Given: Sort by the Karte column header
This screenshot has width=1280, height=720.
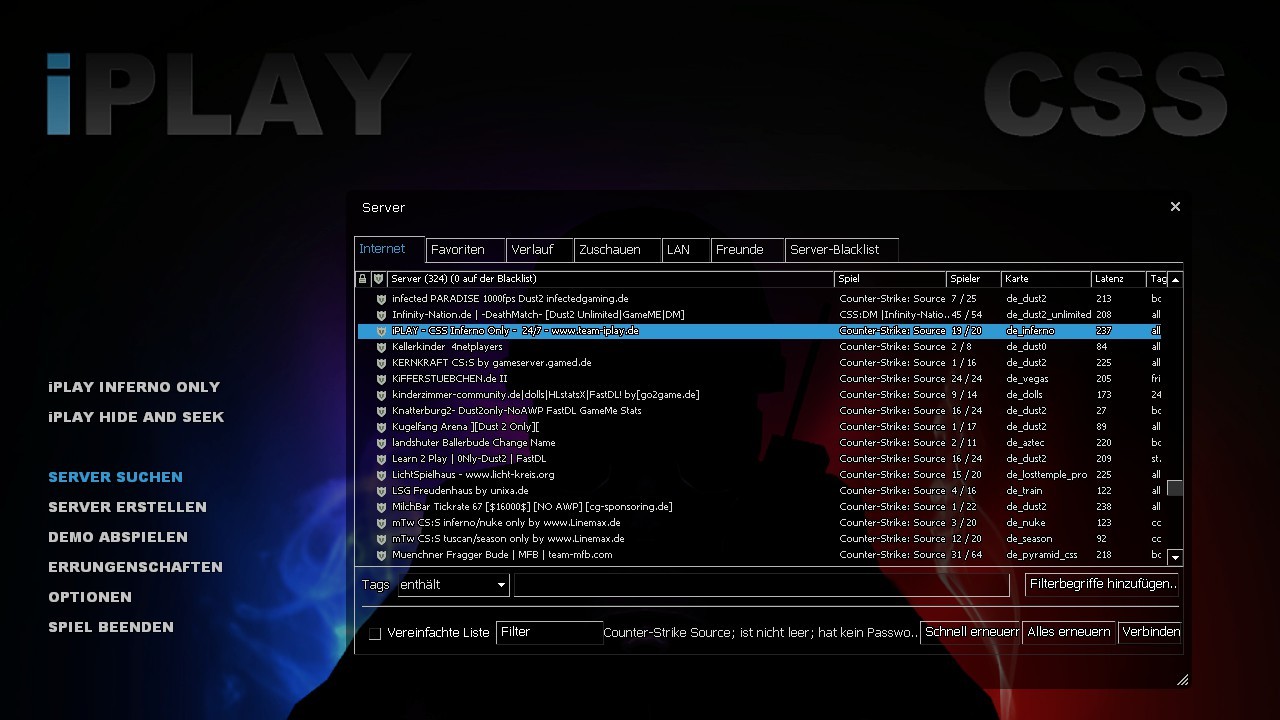Looking at the screenshot, I should click(1046, 279).
